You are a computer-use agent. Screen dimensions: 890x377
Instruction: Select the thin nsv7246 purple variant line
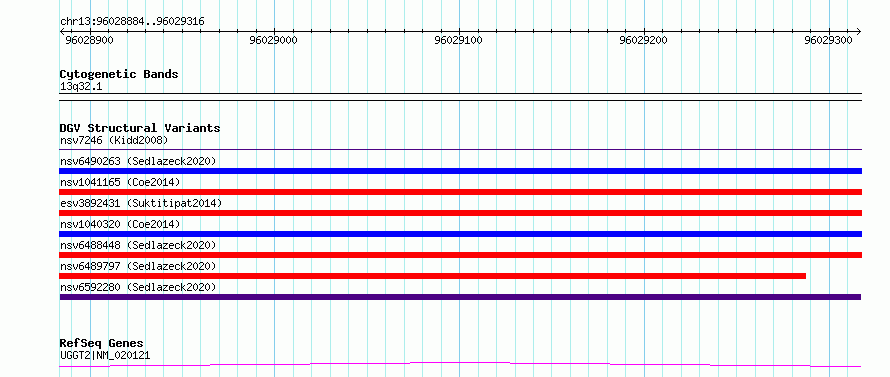point(461,150)
